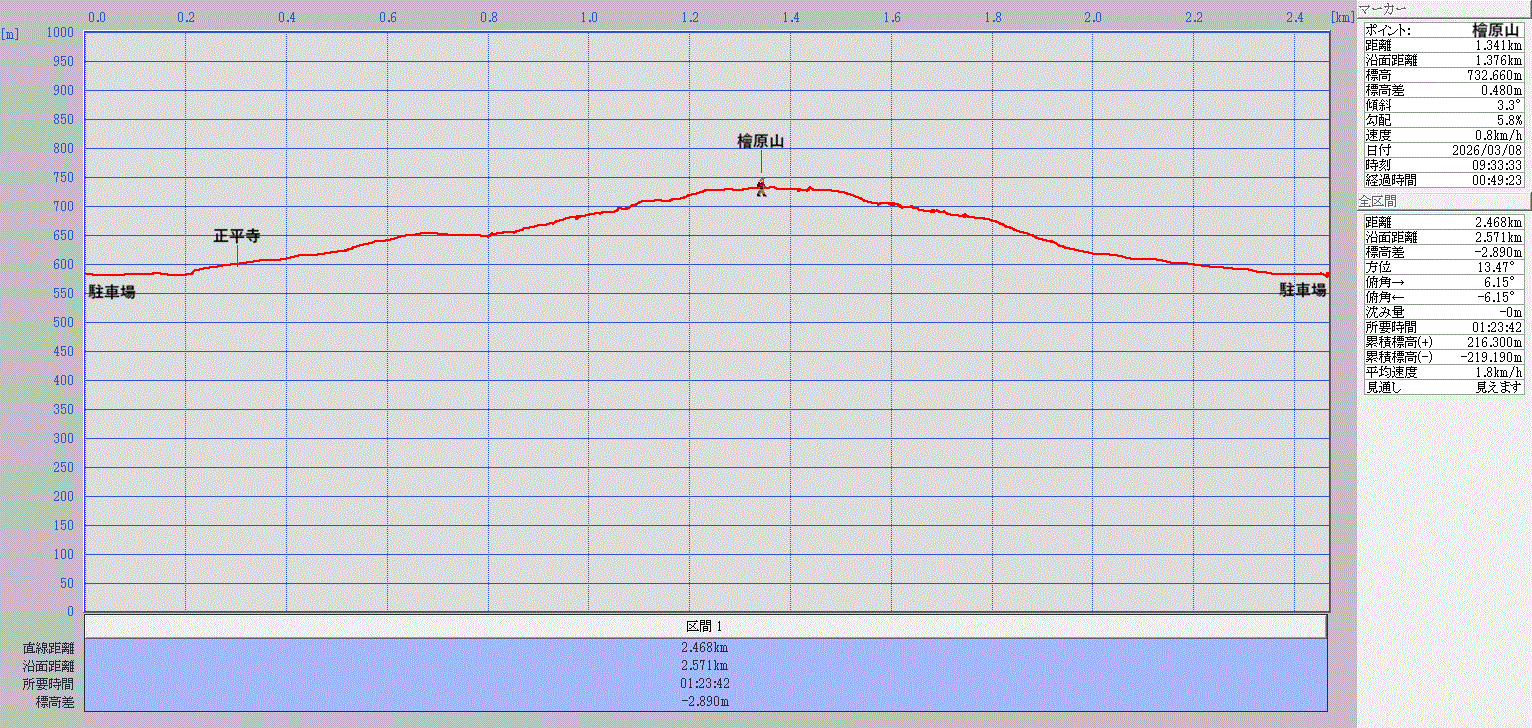The width and height of the screenshot is (1532, 728).
Task: Select the 見通し 見えます row
Action: click(x=1441, y=387)
